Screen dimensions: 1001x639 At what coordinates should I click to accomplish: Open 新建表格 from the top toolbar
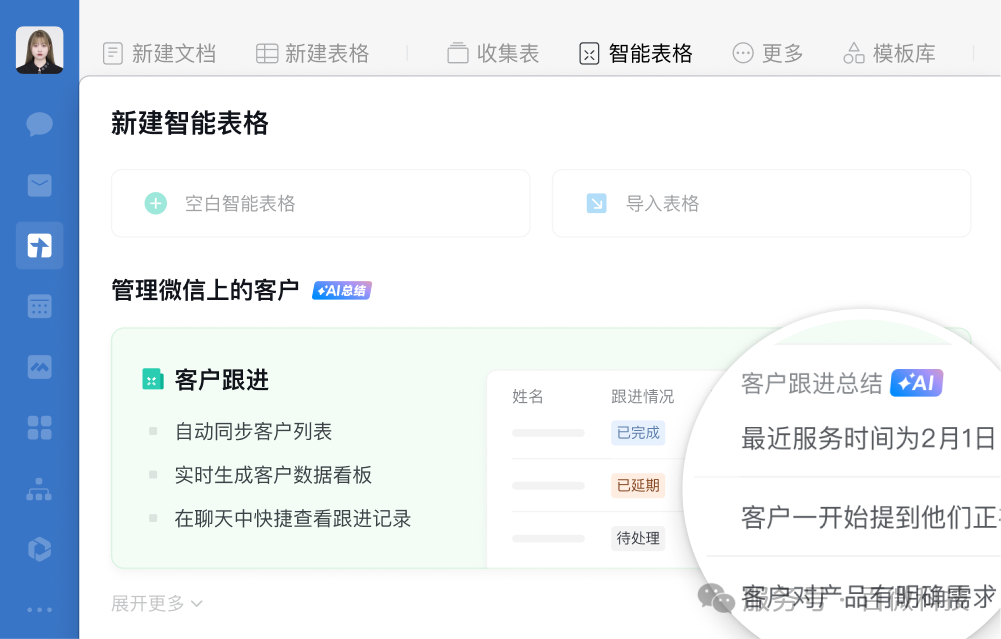pos(311,53)
